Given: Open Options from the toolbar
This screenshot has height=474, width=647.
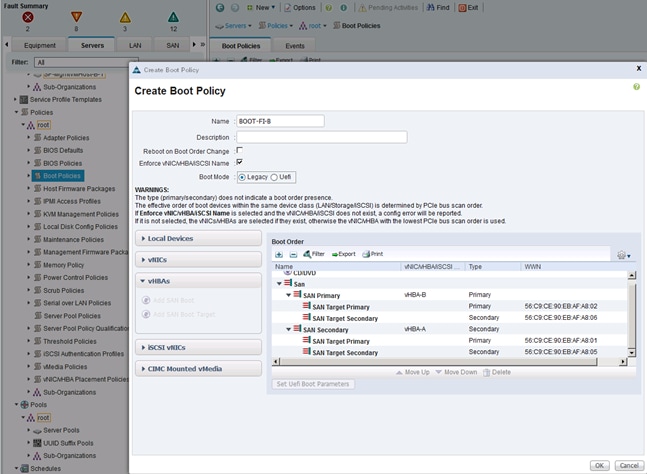Looking at the screenshot, I should pyautogui.click(x=300, y=7).
